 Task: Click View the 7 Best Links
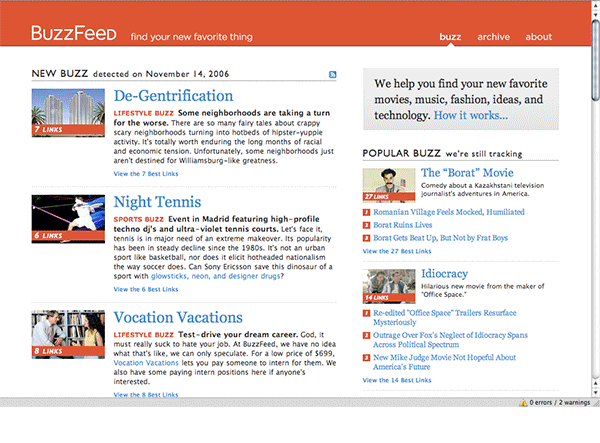pyautogui.click(x=146, y=174)
